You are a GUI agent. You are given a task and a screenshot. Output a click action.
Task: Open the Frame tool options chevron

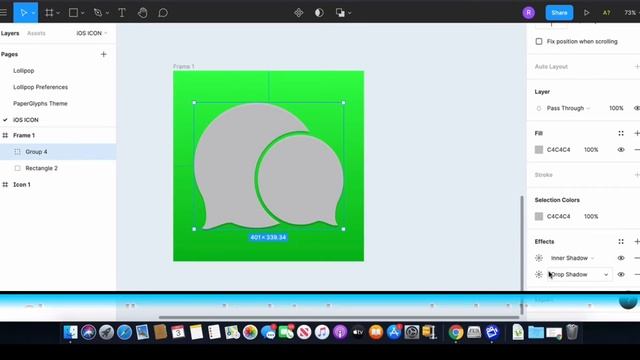(58, 13)
